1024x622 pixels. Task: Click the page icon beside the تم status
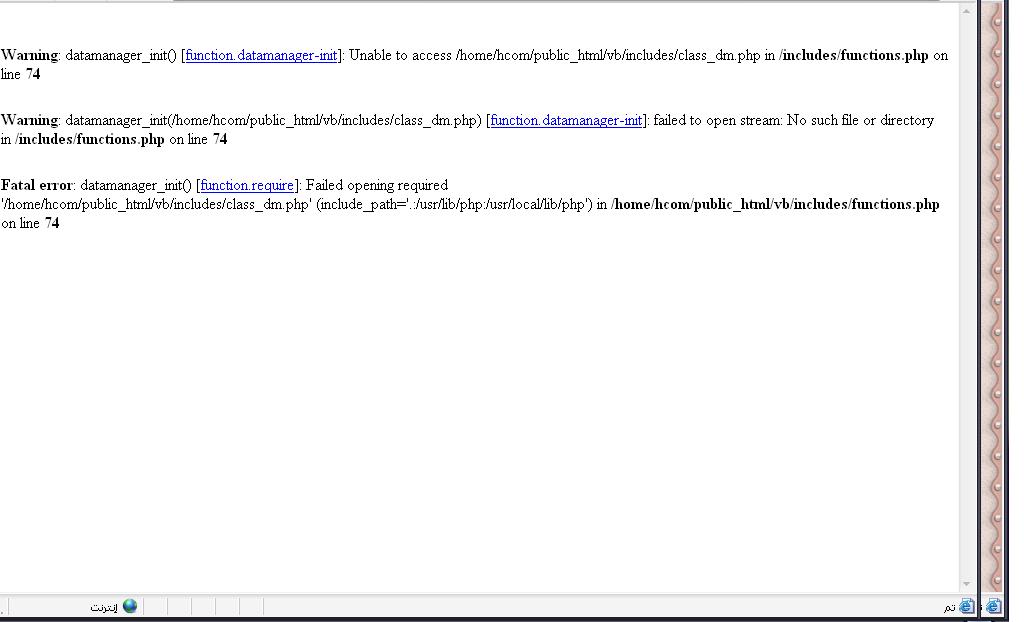pyautogui.click(x=966, y=606)
